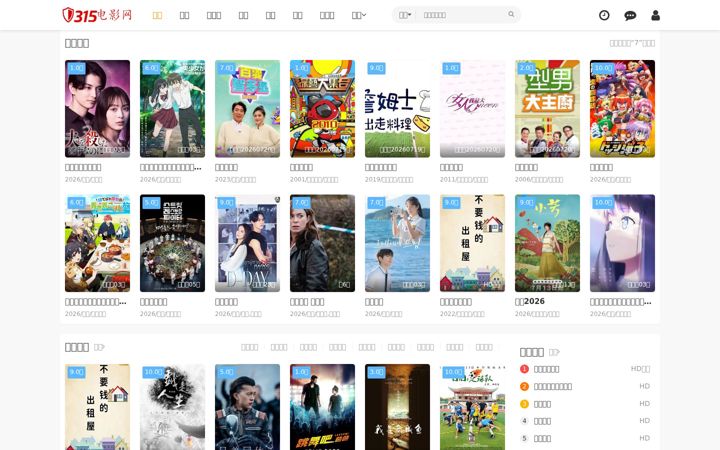
Task: Open the 跳舞吧 dance movie poster
Action: pyautogui.click(x=322, y=407)
